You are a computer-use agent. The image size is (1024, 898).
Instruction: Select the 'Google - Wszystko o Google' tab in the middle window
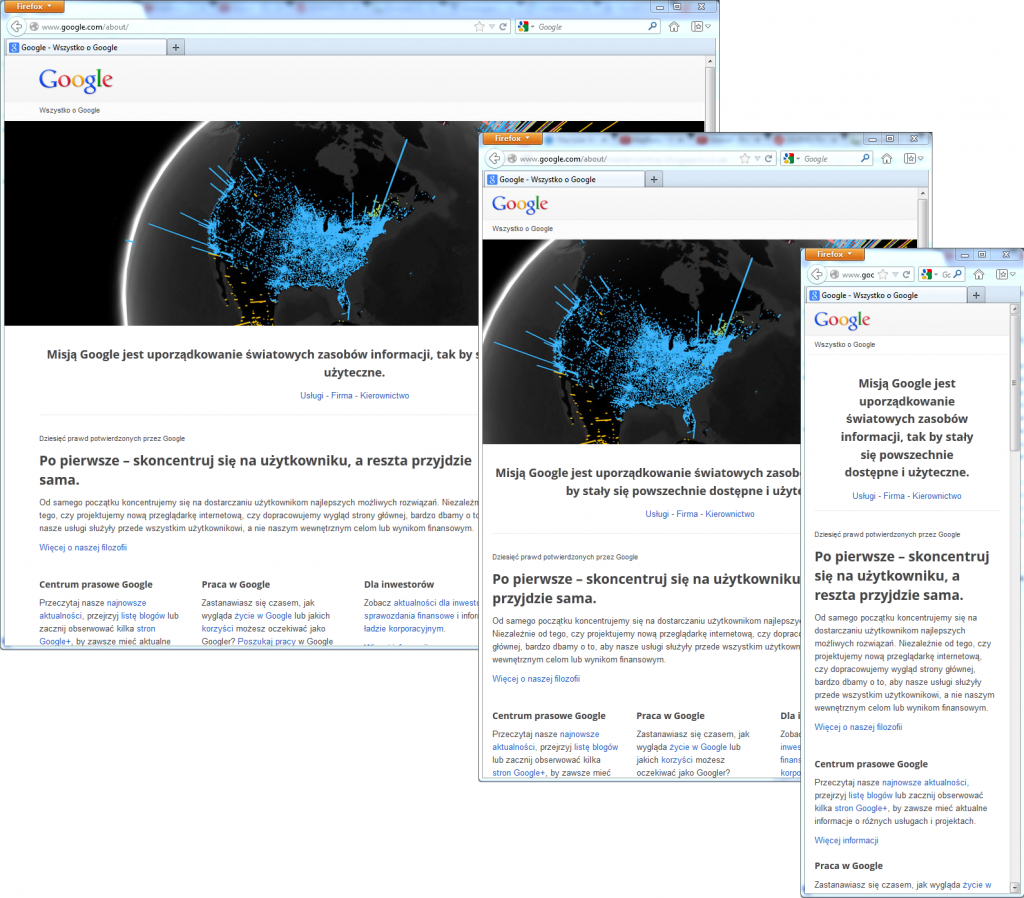point(564,179)
